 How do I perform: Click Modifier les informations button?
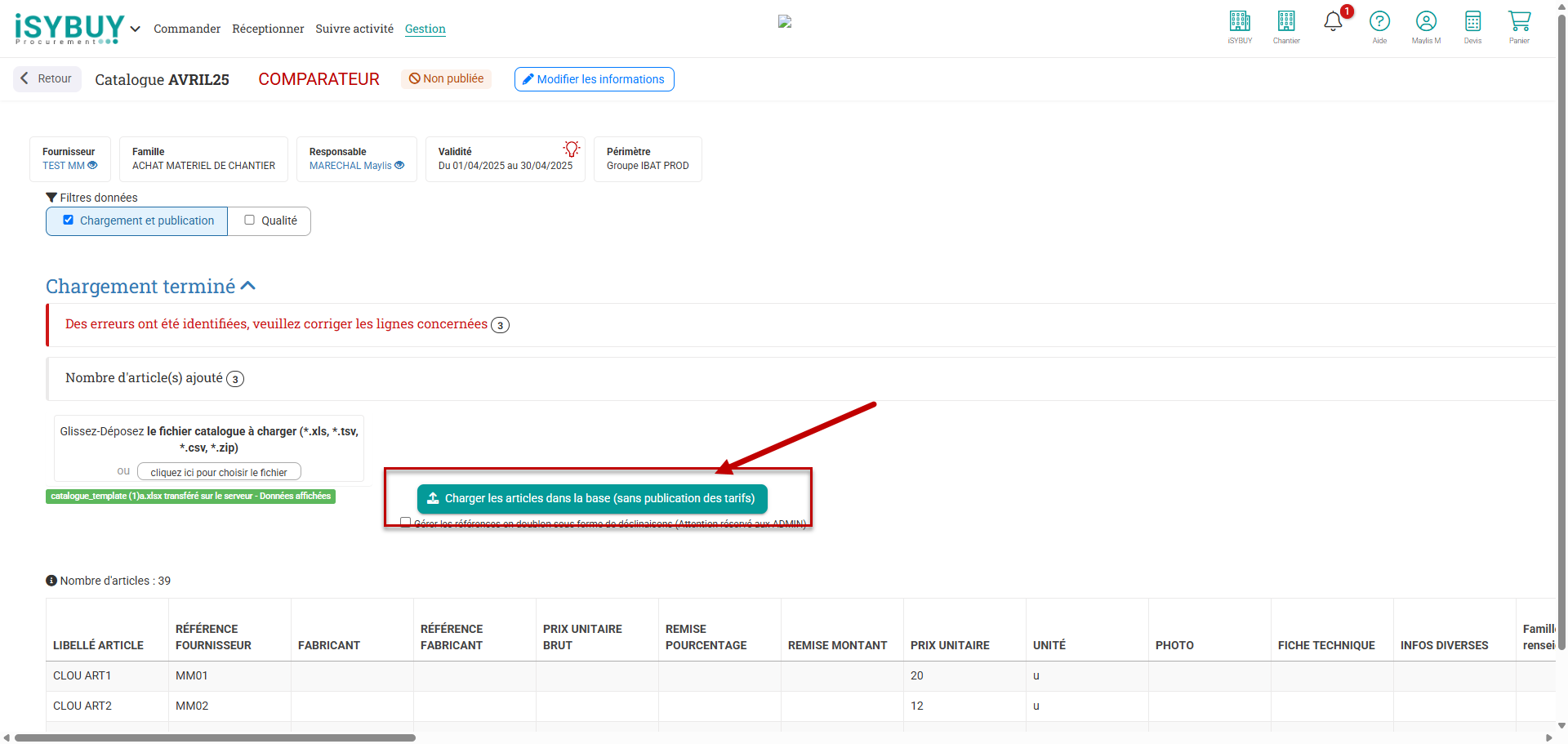click(594, 79)
